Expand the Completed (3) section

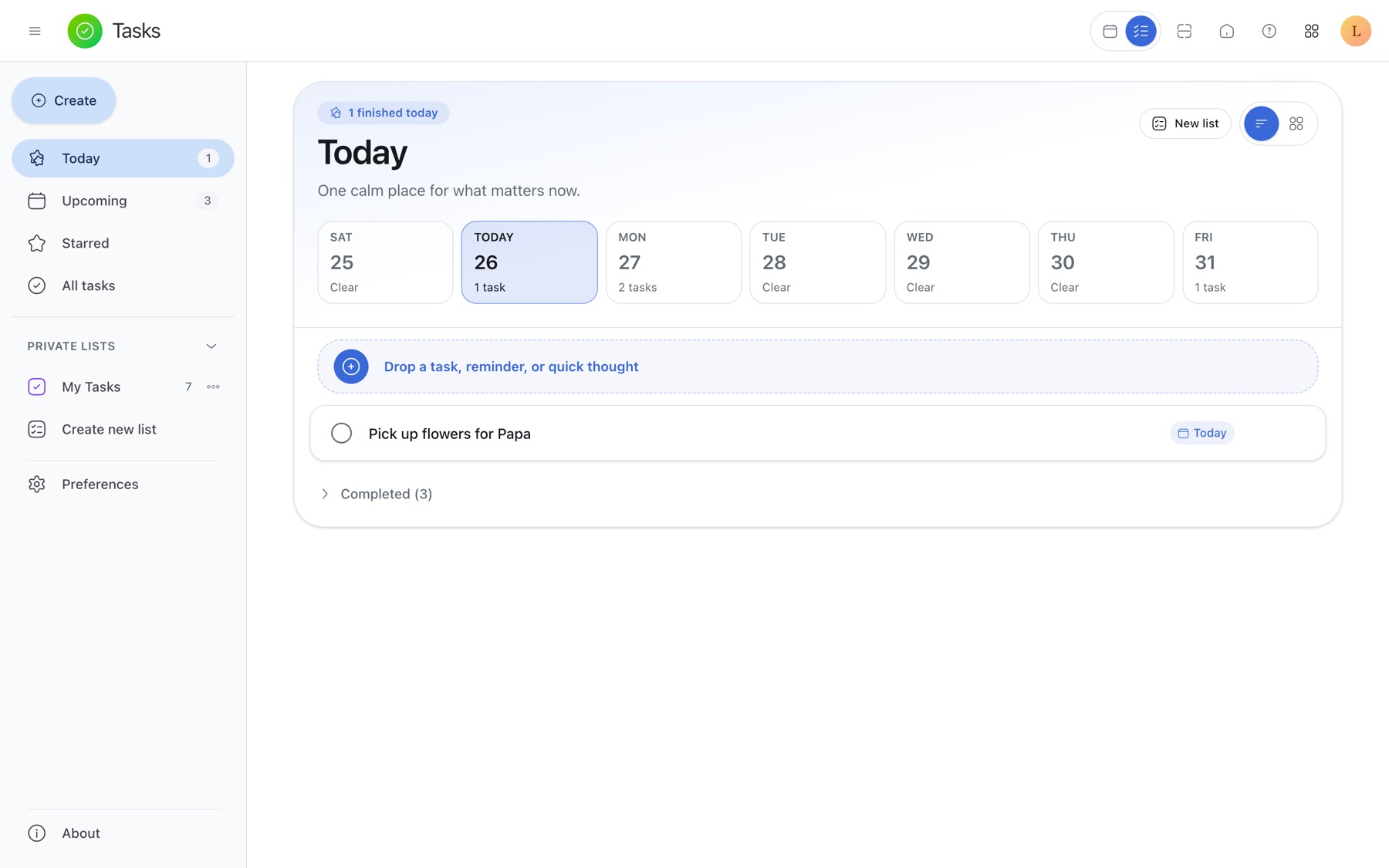(377, 494)
